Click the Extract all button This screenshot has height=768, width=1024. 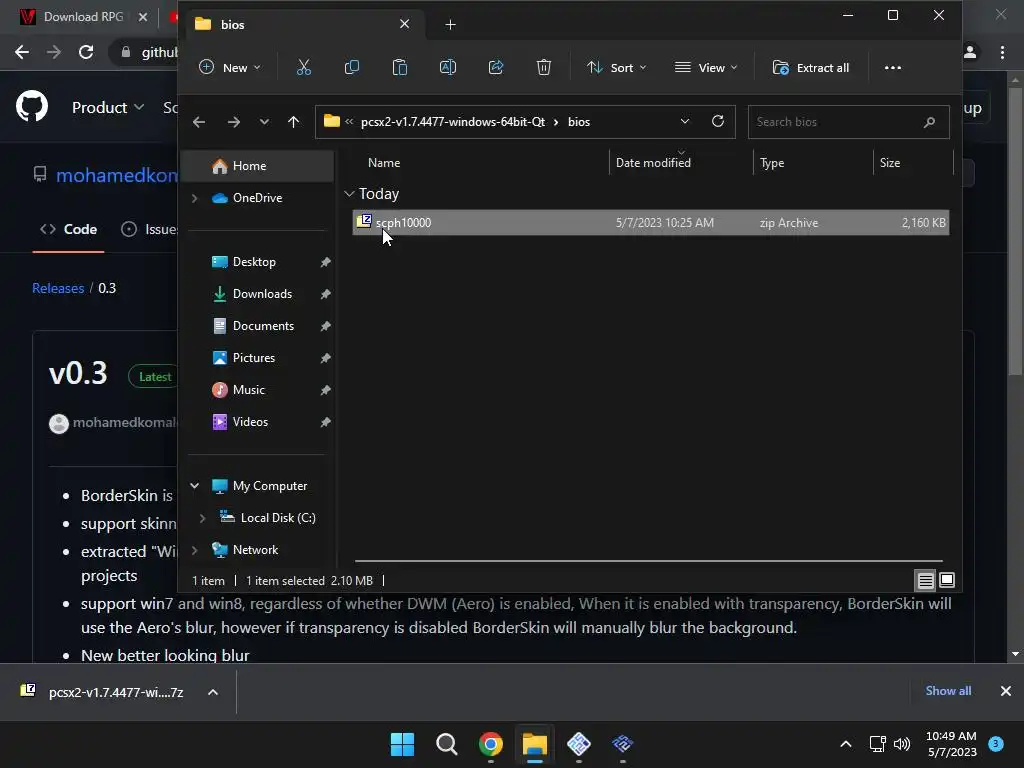click(811, 67)
